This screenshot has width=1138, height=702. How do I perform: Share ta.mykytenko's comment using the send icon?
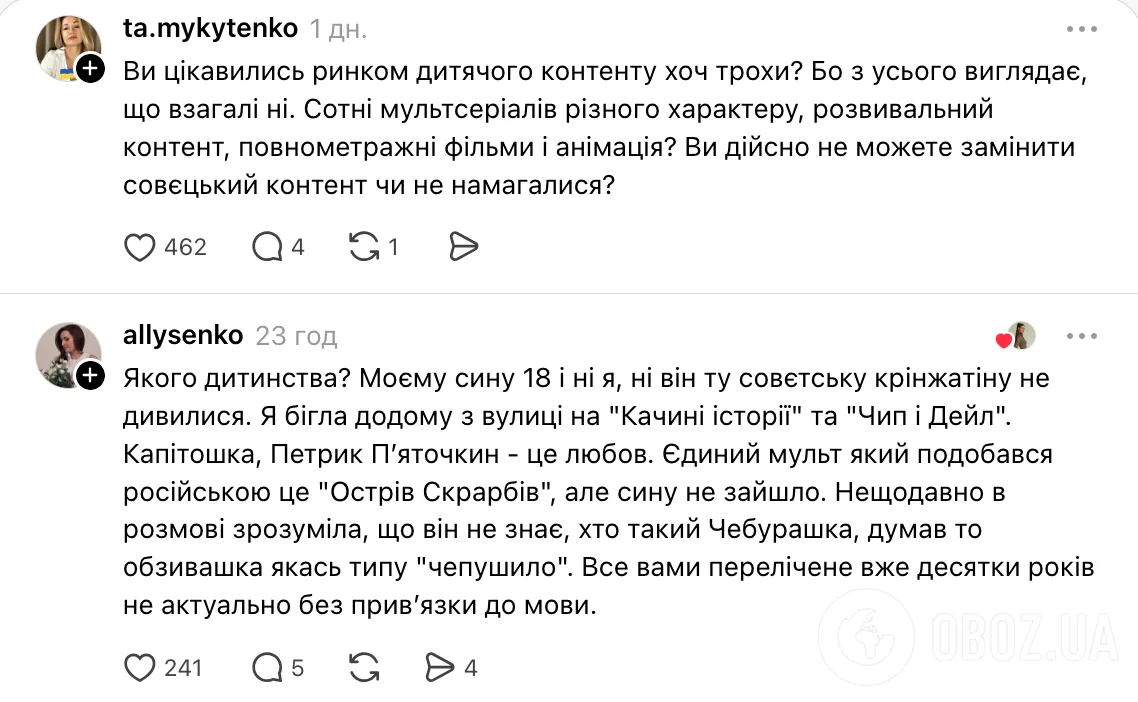pos(463,246)
